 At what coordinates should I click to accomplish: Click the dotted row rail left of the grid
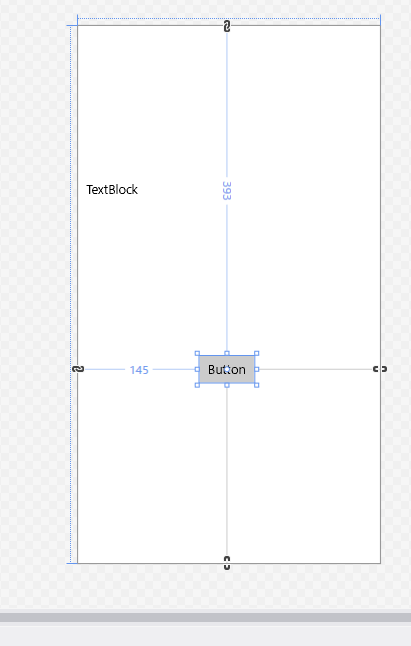71,294
